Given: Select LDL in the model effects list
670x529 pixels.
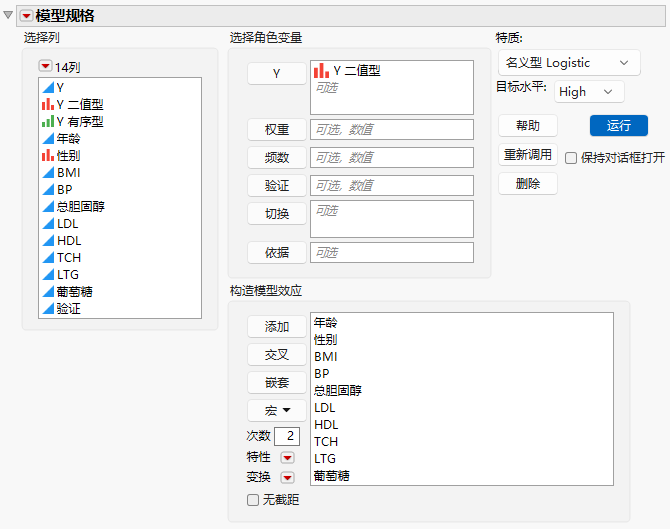Looking at the screenshot, I should pyautogui.click(x=325, y=408).
